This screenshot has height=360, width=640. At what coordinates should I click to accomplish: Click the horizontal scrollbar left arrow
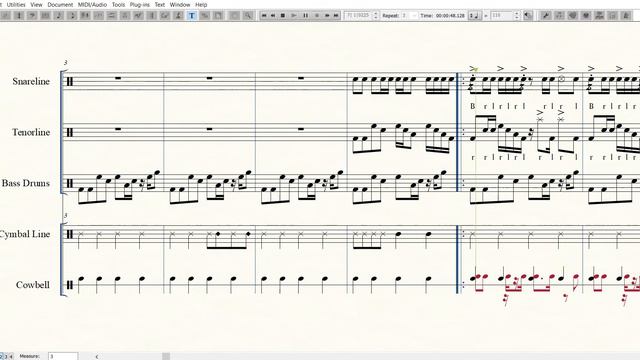pyautogui.click(x=97, y=356)
